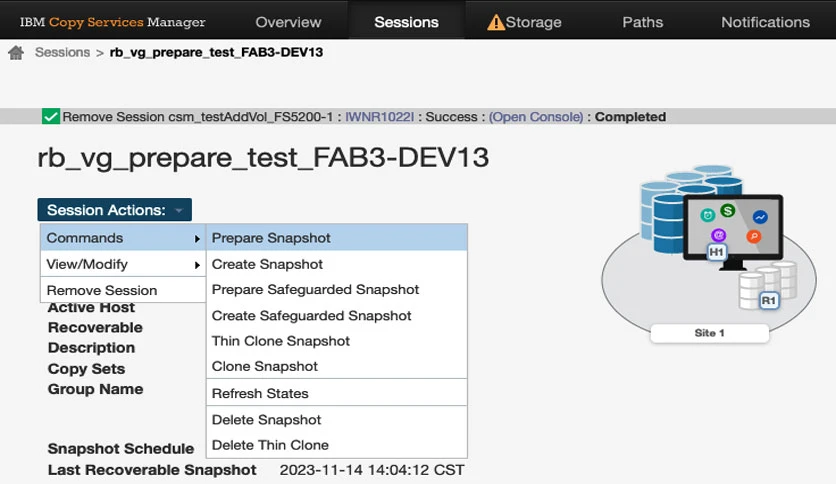Click the Recoverable label
836x484 pixels.
[95, 327]
